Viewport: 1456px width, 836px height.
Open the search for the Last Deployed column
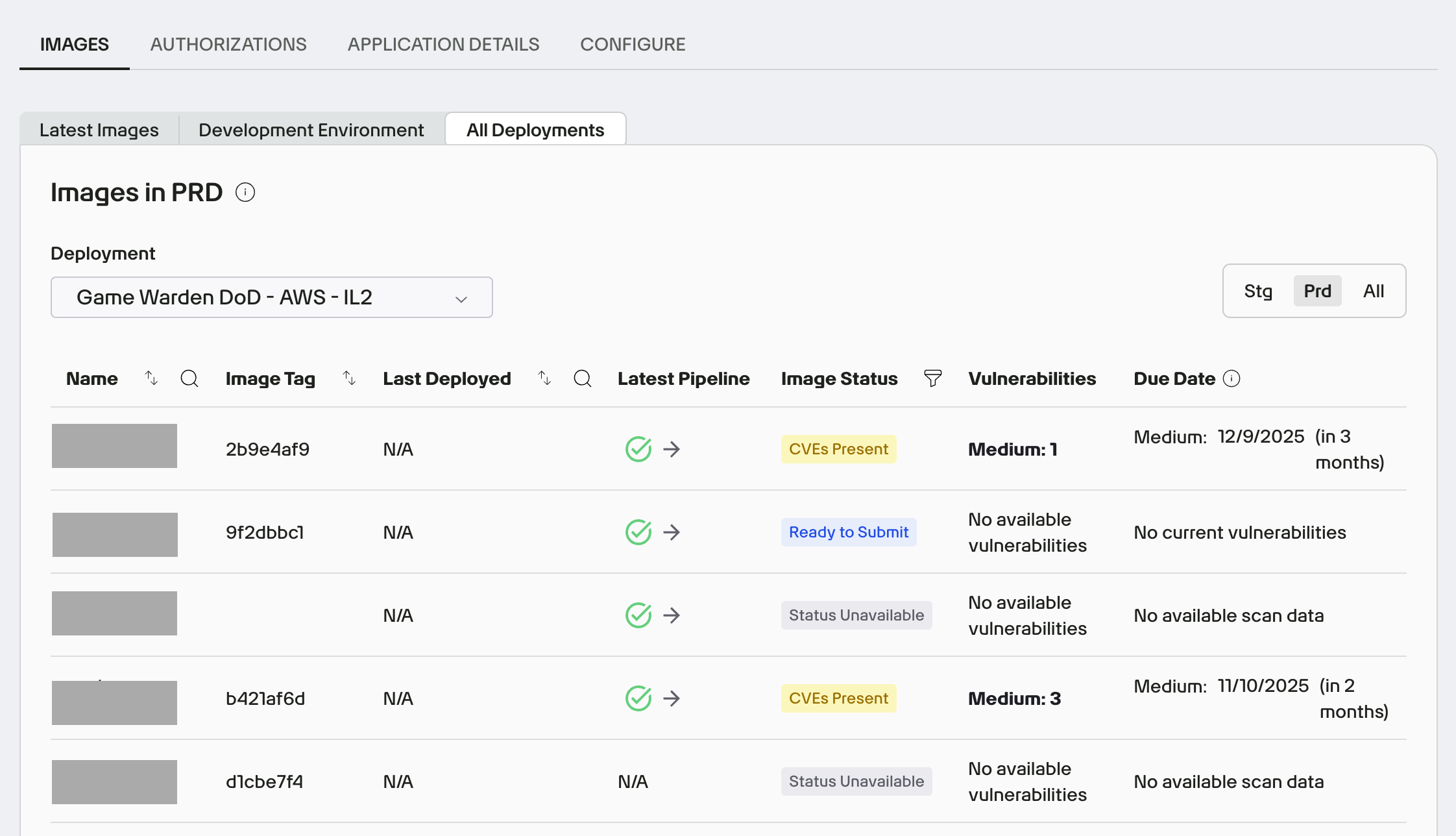pyautogui.click(x=583, y=378)
